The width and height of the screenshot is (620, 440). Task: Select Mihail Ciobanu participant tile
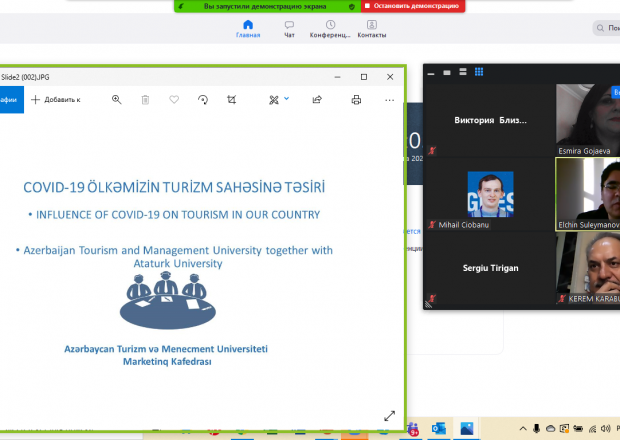pos(490,194)
